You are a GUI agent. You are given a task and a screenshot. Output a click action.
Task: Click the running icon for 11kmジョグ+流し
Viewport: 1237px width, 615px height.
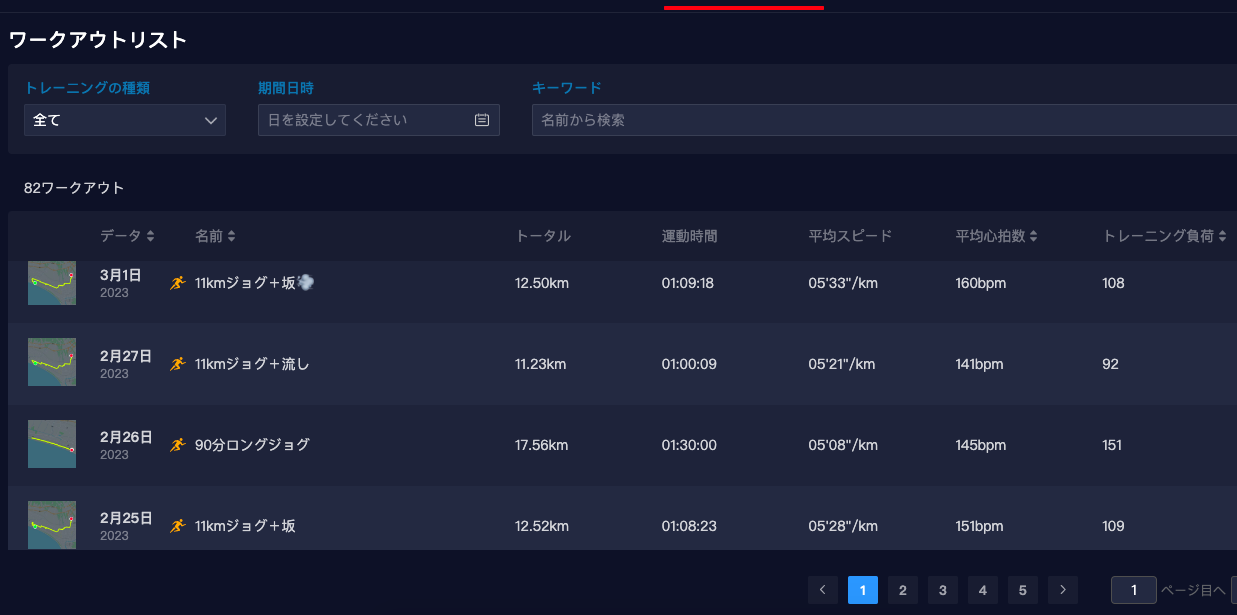coord(178,364)
